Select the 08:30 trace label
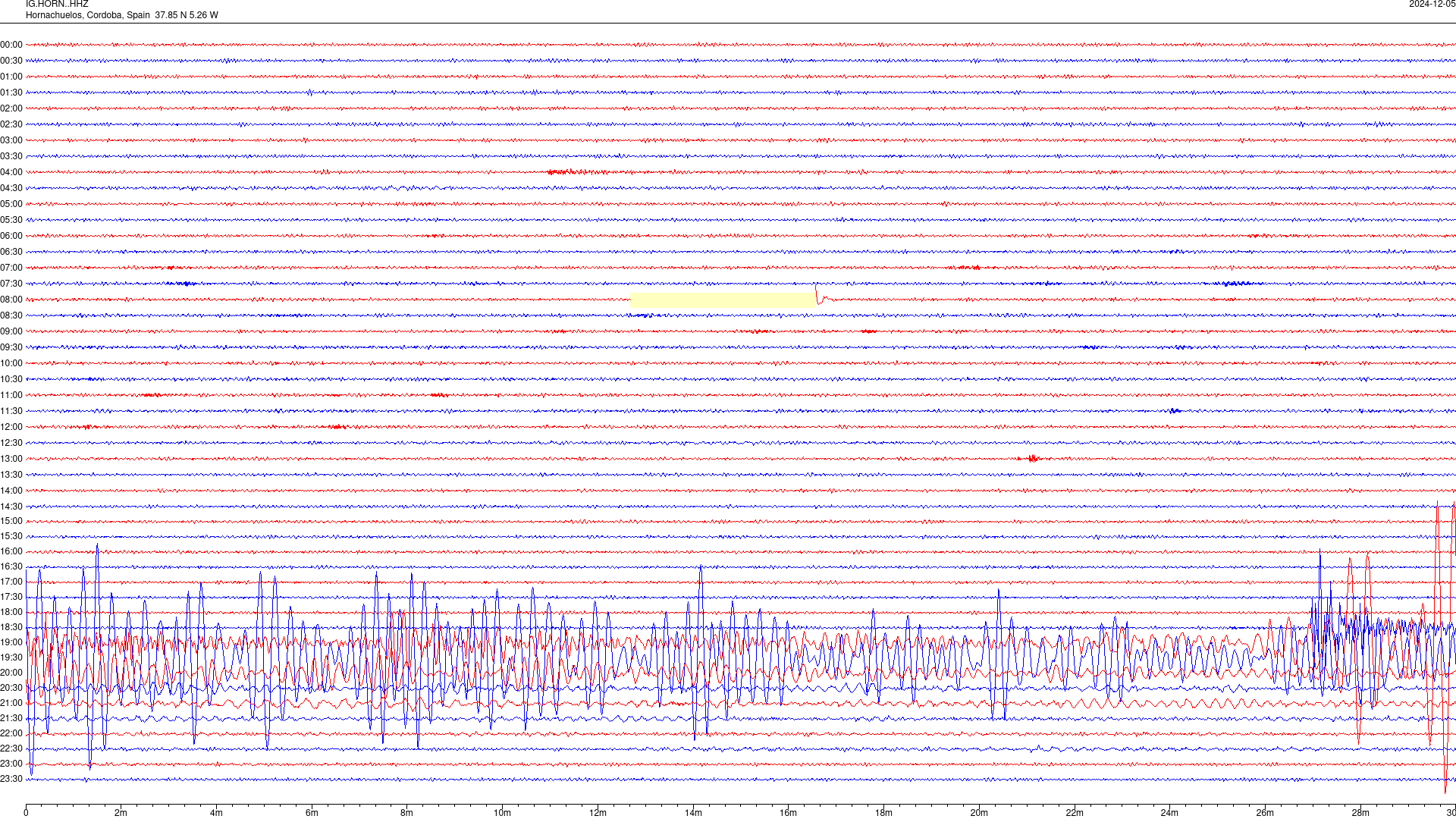 (11, 315)
